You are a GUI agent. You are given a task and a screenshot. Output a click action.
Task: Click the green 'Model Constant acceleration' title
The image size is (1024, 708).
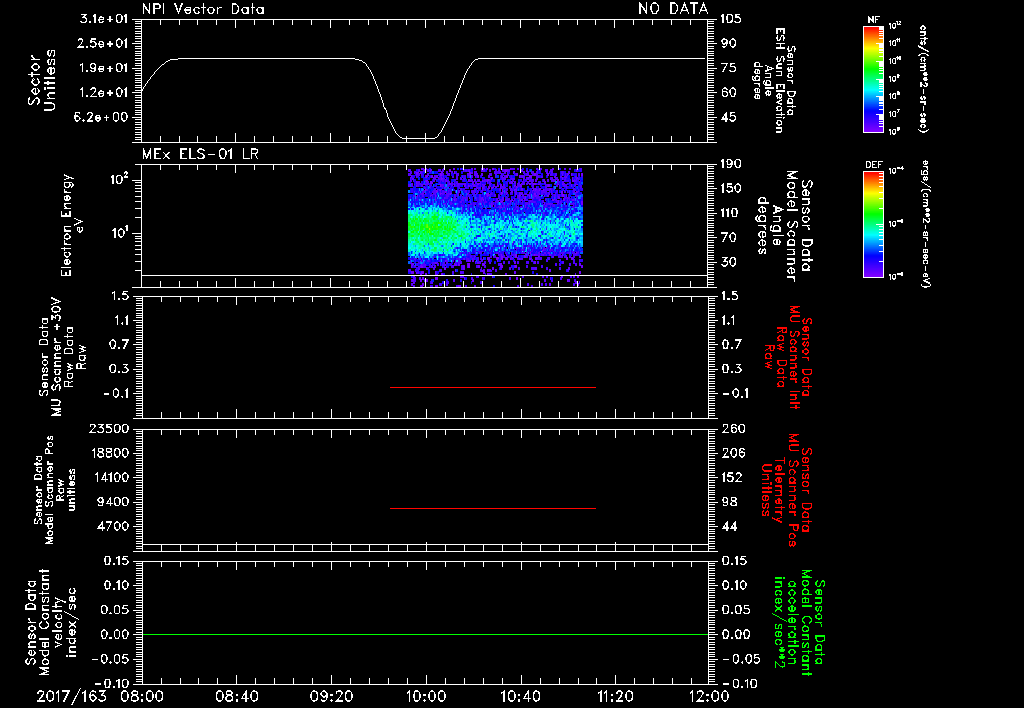(x=799, y=624)
